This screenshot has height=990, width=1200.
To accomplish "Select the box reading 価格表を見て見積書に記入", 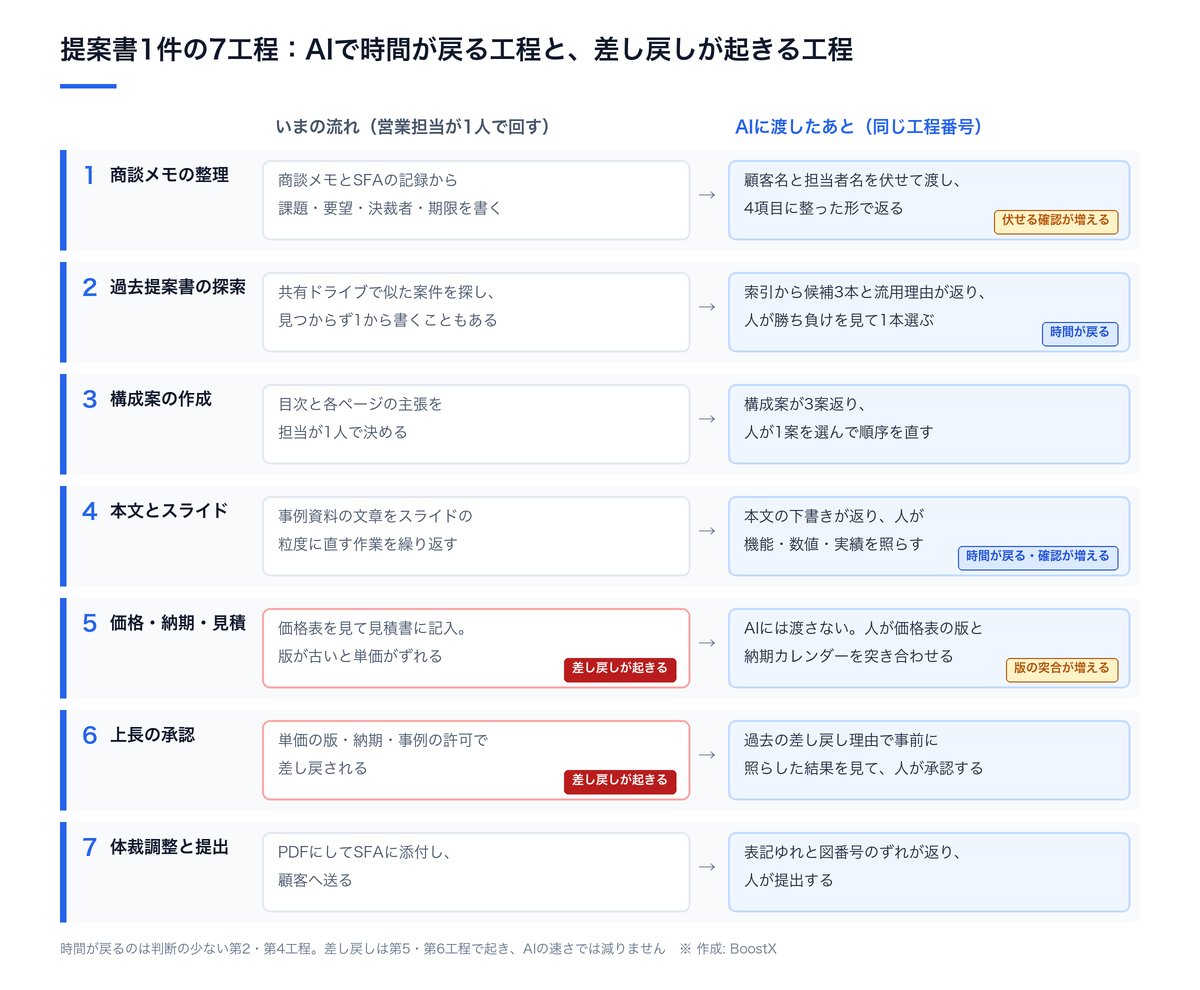I will tap(476, 648).
